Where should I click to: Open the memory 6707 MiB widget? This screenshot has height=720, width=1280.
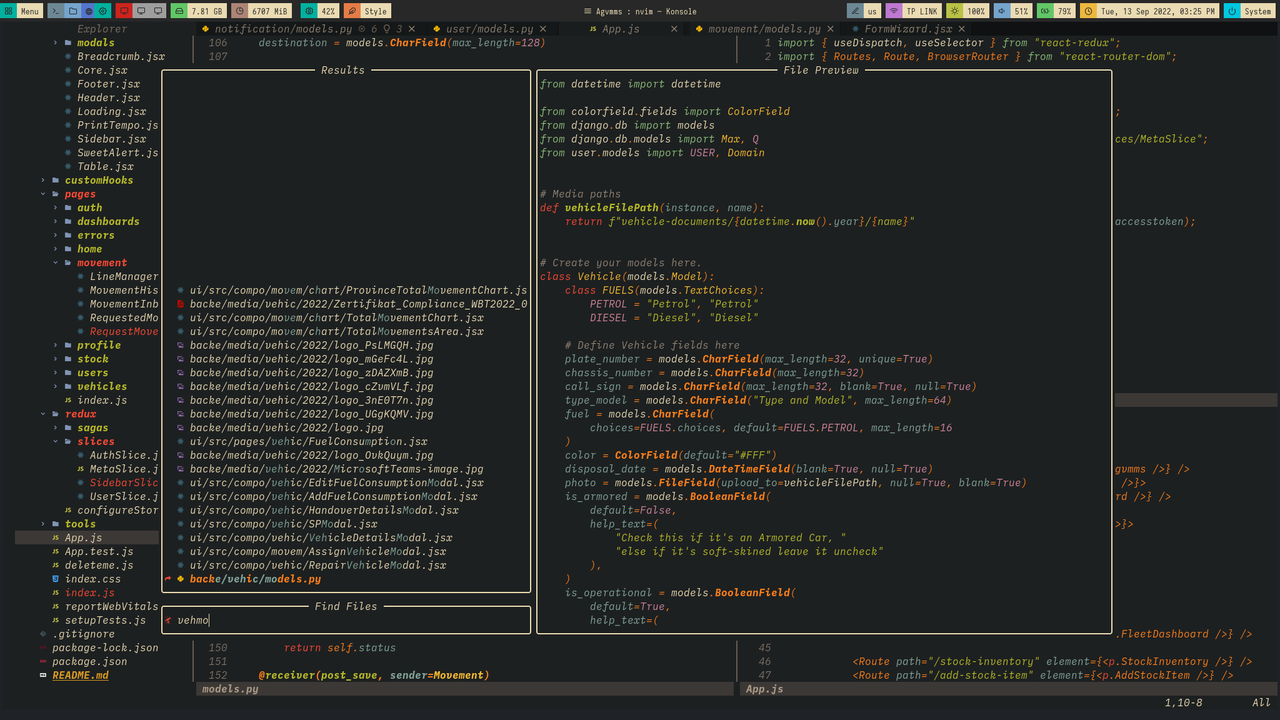[263, 11]
